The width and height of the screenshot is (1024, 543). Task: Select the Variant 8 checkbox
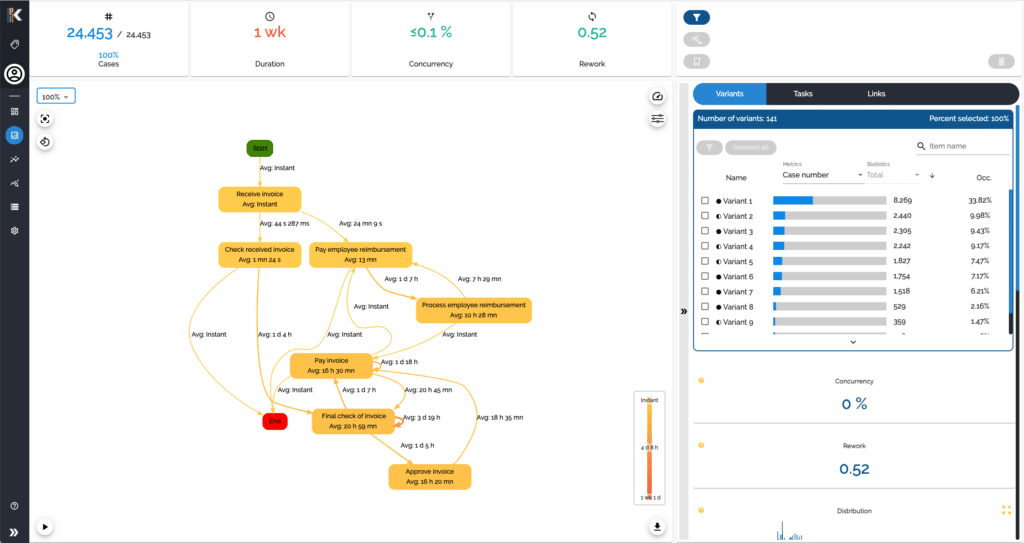[x=705, y=306]
